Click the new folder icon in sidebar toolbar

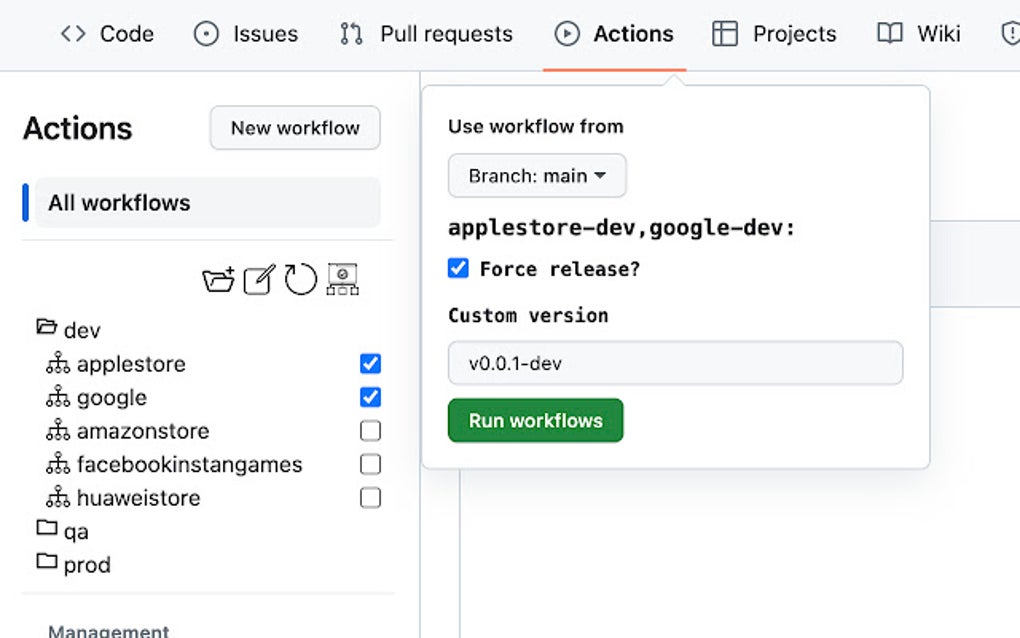(x=218, y=279)
